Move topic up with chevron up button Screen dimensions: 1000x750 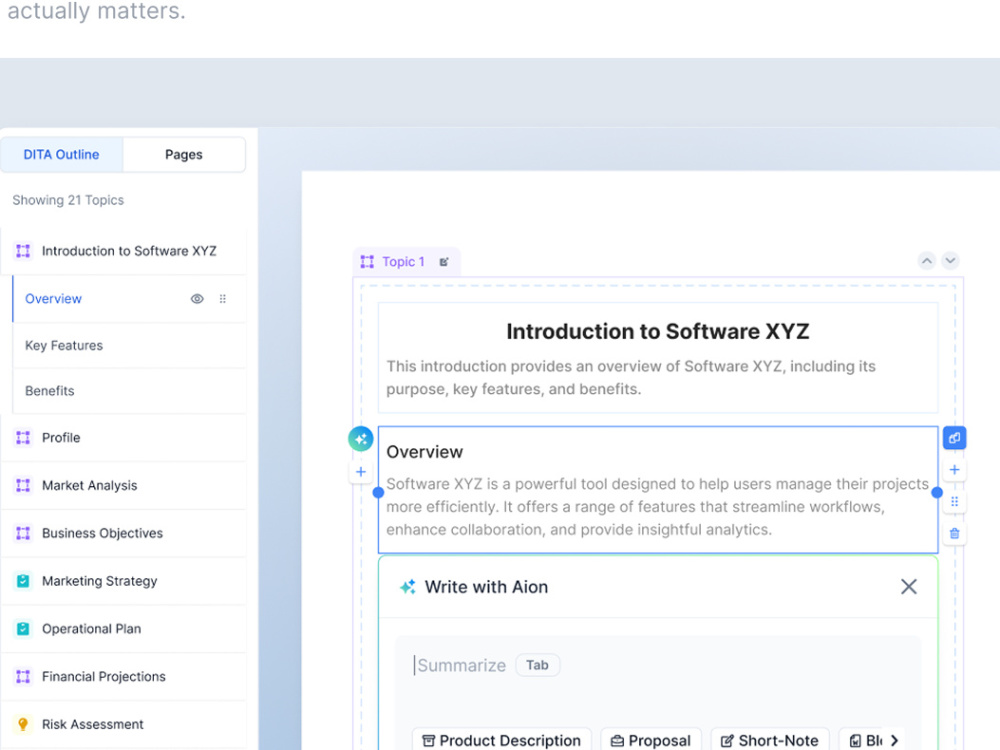[x=927, y=260]
